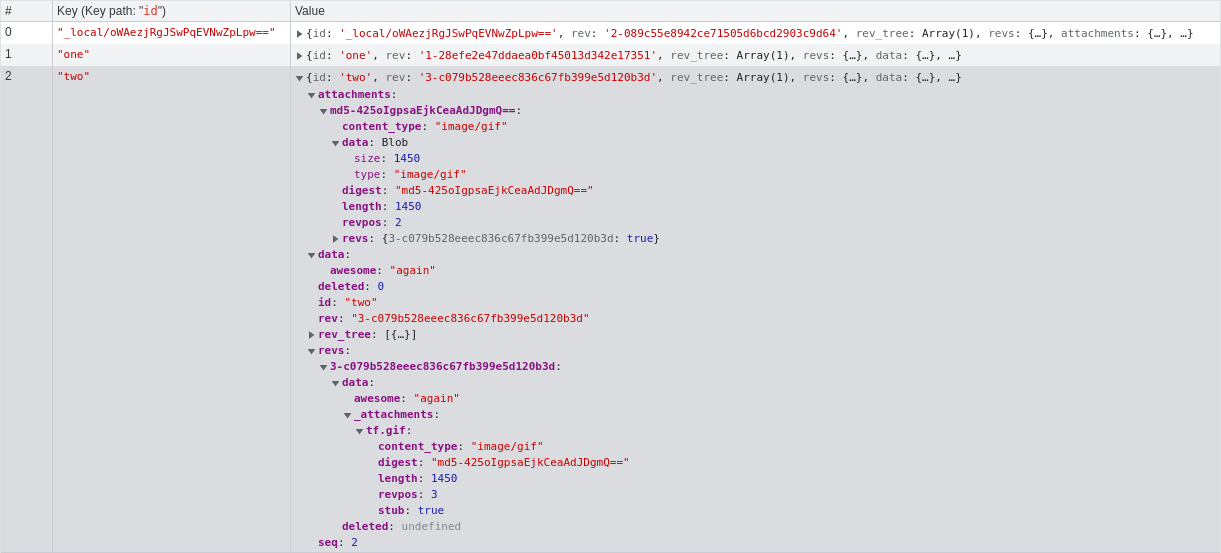This screenshot has width=1221, height=553.
Task: Click the 'seq: 2' property
Action: [338, 543]
